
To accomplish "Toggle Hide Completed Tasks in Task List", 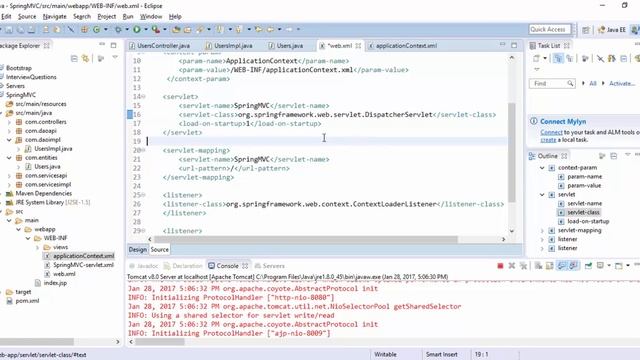I will [x=600, y=58].
